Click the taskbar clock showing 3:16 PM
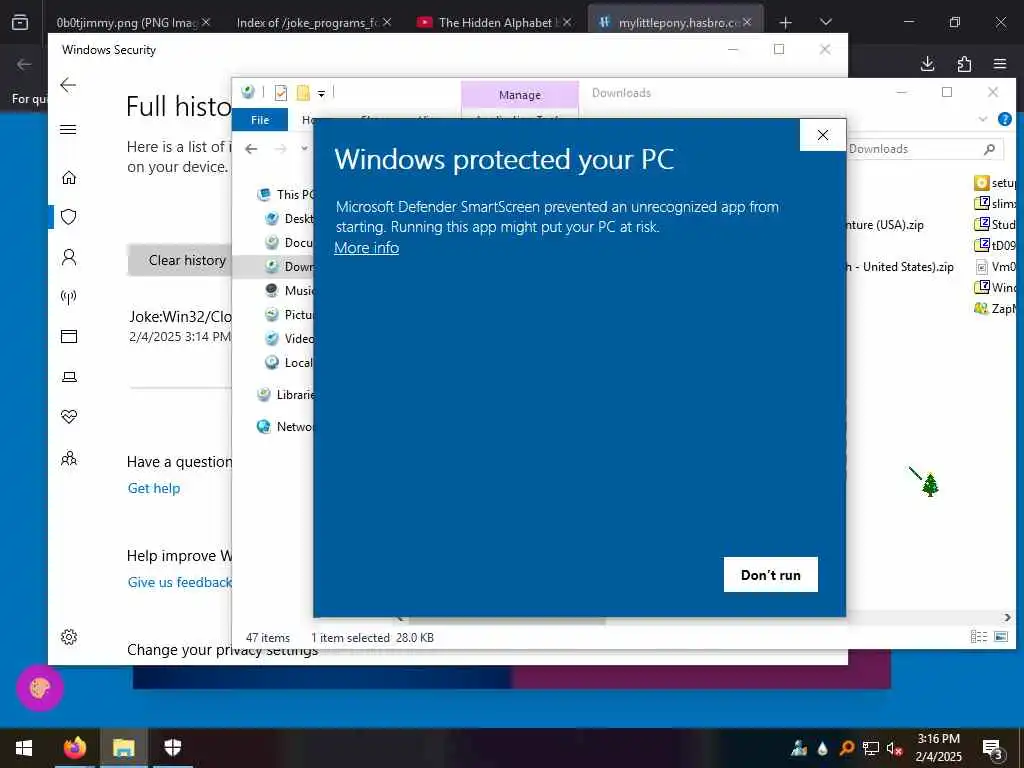This screenshot has width=1024, height=768. tap(938, 748)
